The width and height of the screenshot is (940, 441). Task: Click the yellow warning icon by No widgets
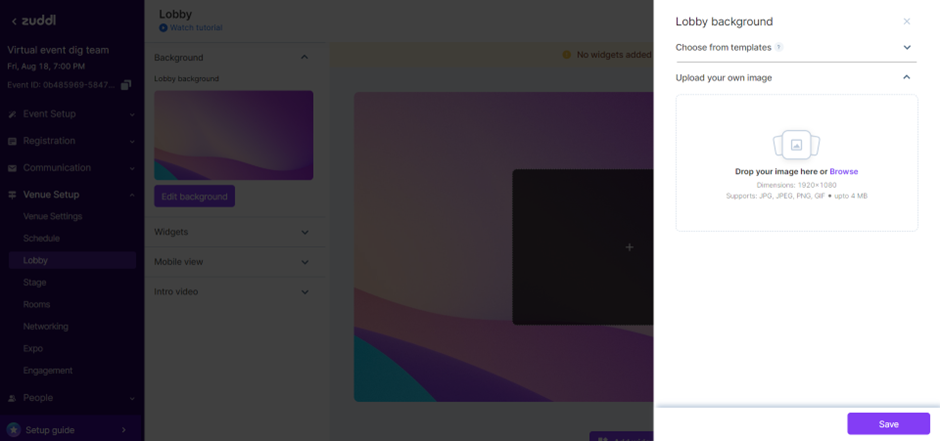click(x=567, y=55)
